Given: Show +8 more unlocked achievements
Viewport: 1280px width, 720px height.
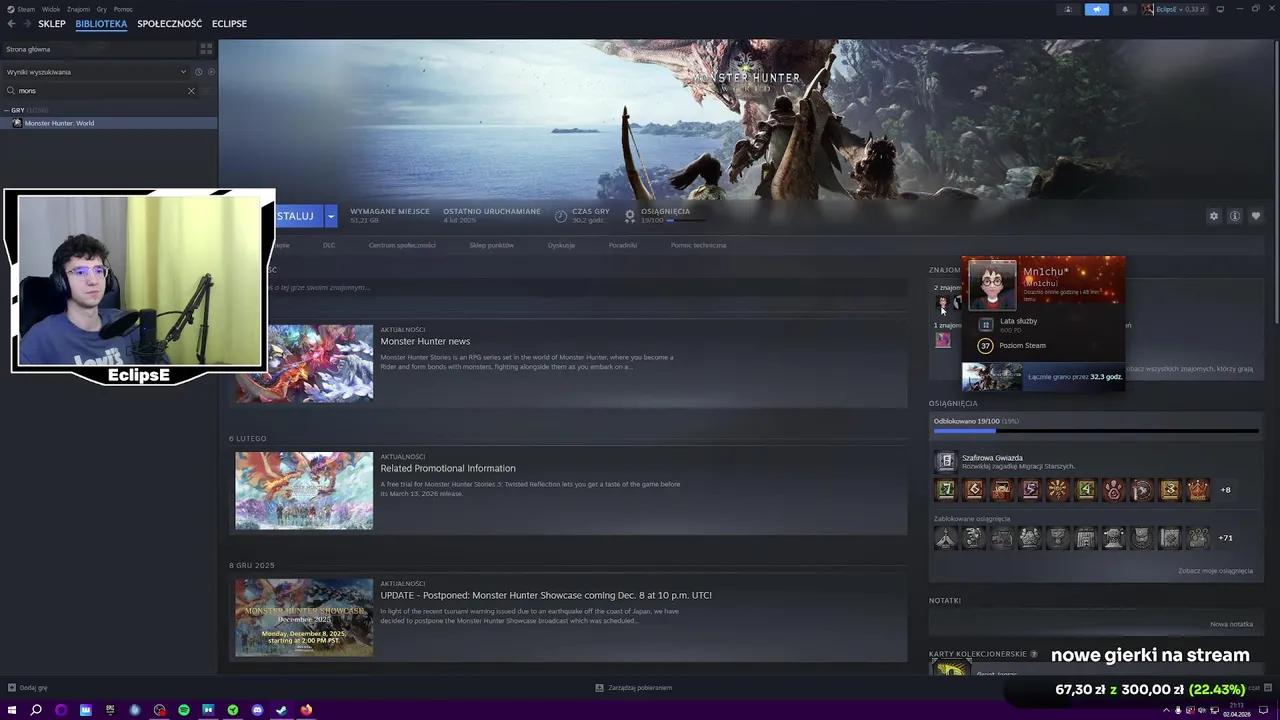Looking at the screenshot, I should 1226,490.
